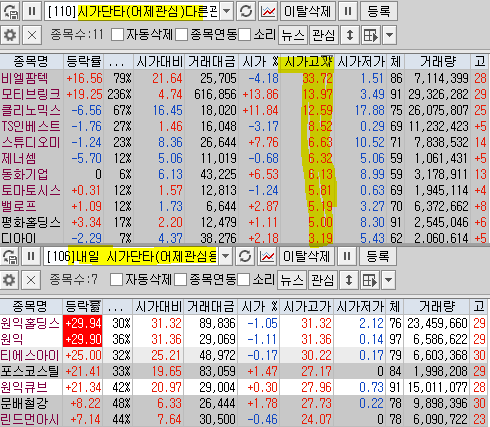This screenshot has width=490, height=427.
Task: Enable 소리 checkbox in the bottom panel
Action: 244,279
